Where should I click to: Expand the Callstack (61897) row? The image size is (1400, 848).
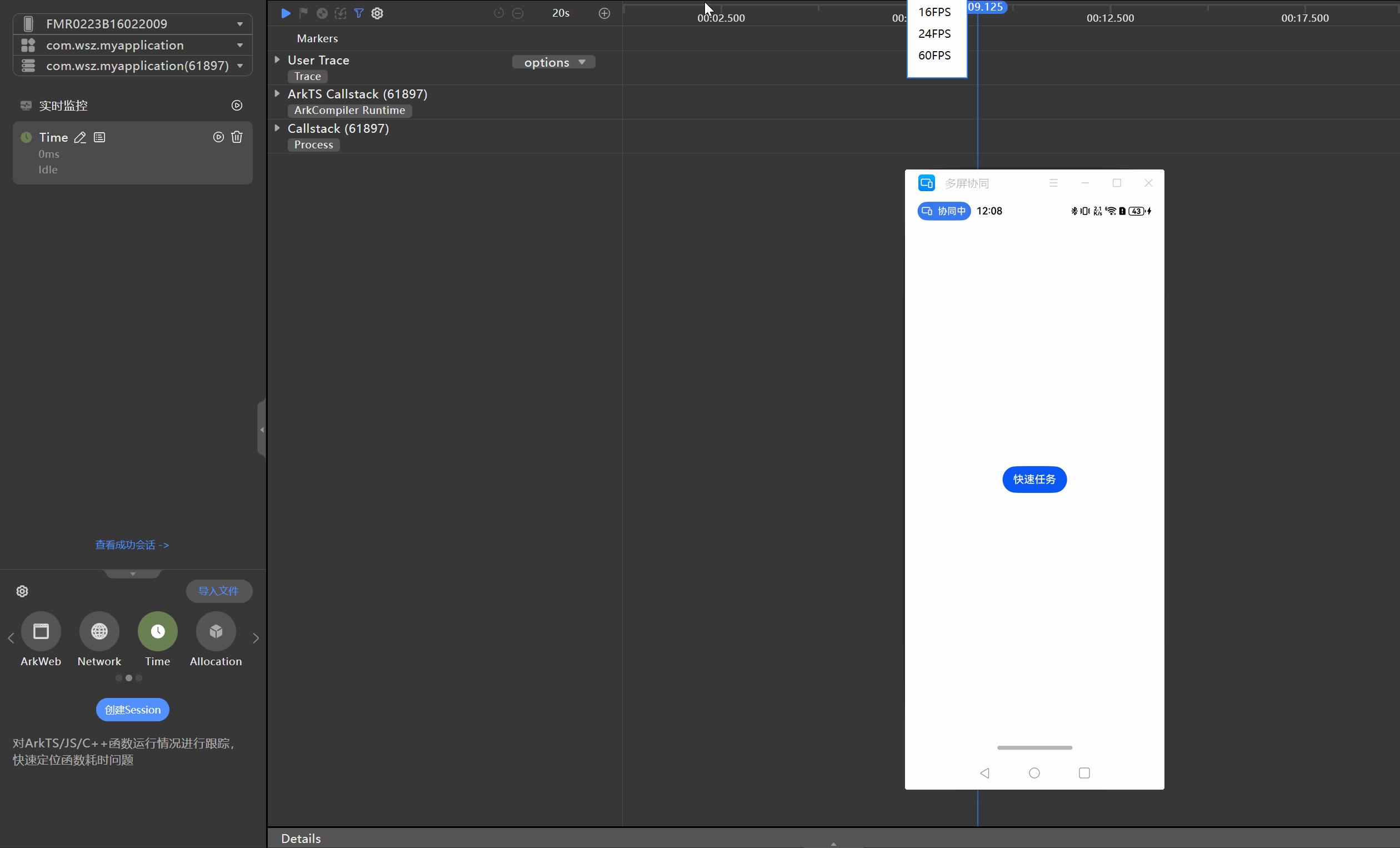(277, 128)
